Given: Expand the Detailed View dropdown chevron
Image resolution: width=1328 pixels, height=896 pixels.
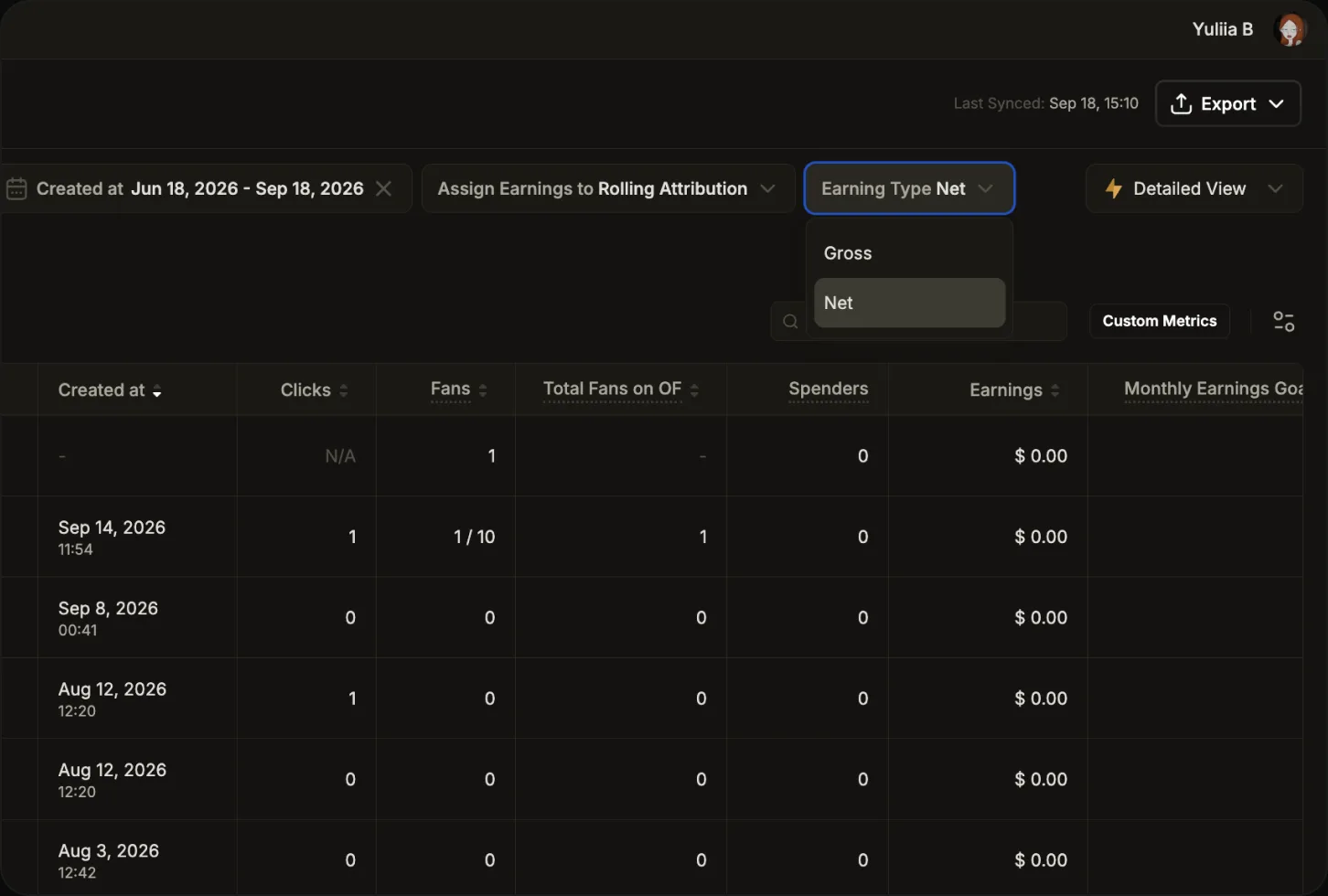Looking at the screenshot, I should click(1275, 188).
